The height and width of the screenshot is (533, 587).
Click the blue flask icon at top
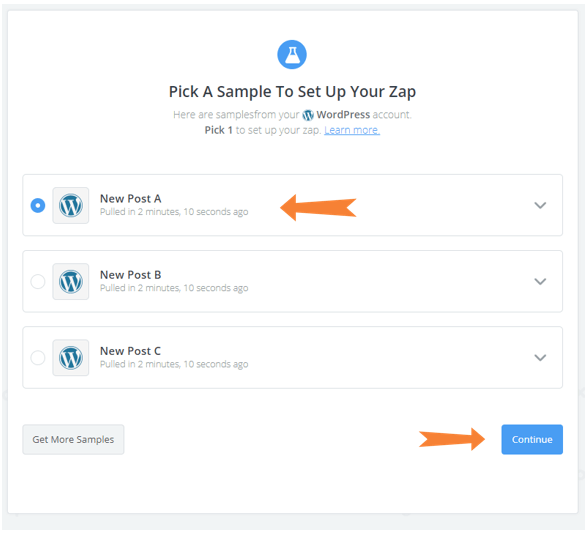click(x=292, y=55)
